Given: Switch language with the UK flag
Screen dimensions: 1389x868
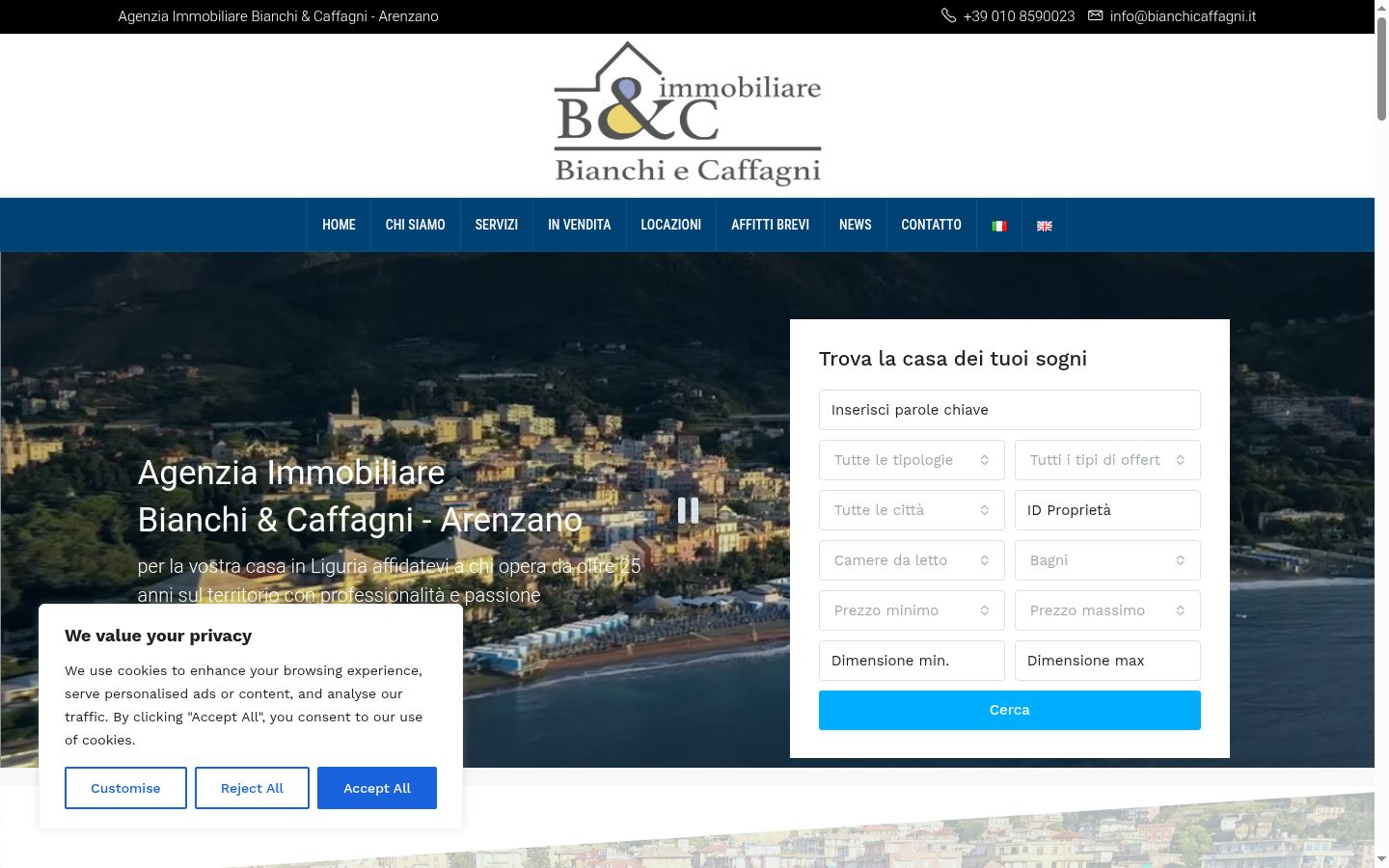Looking at the screenshot, I should 1045,226.
